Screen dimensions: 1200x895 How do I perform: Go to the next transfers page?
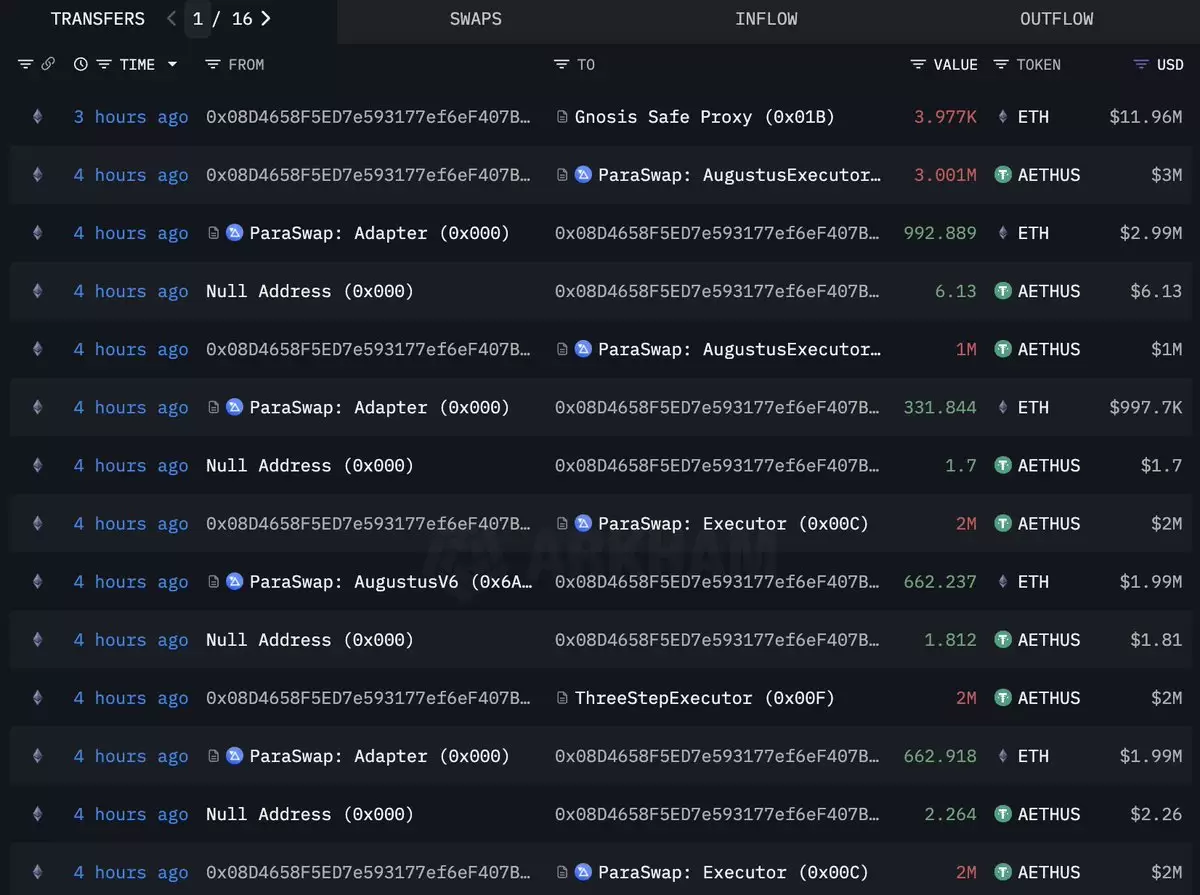tap(265, 19)
